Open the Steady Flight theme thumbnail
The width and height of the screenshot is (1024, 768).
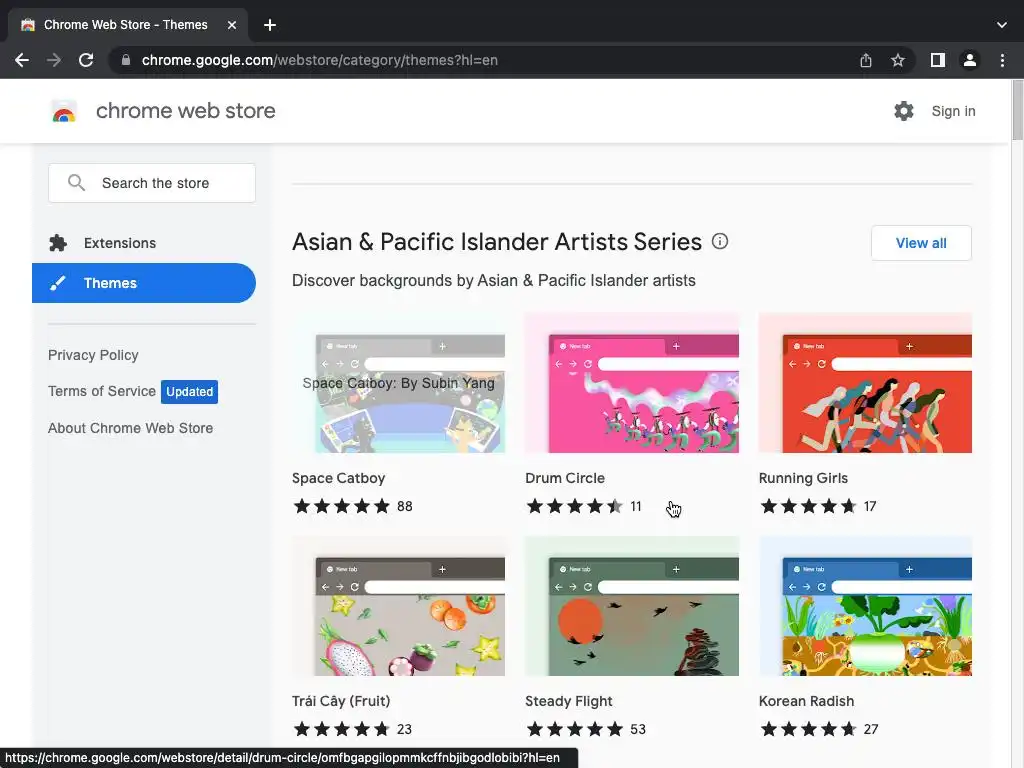point(632,606)
